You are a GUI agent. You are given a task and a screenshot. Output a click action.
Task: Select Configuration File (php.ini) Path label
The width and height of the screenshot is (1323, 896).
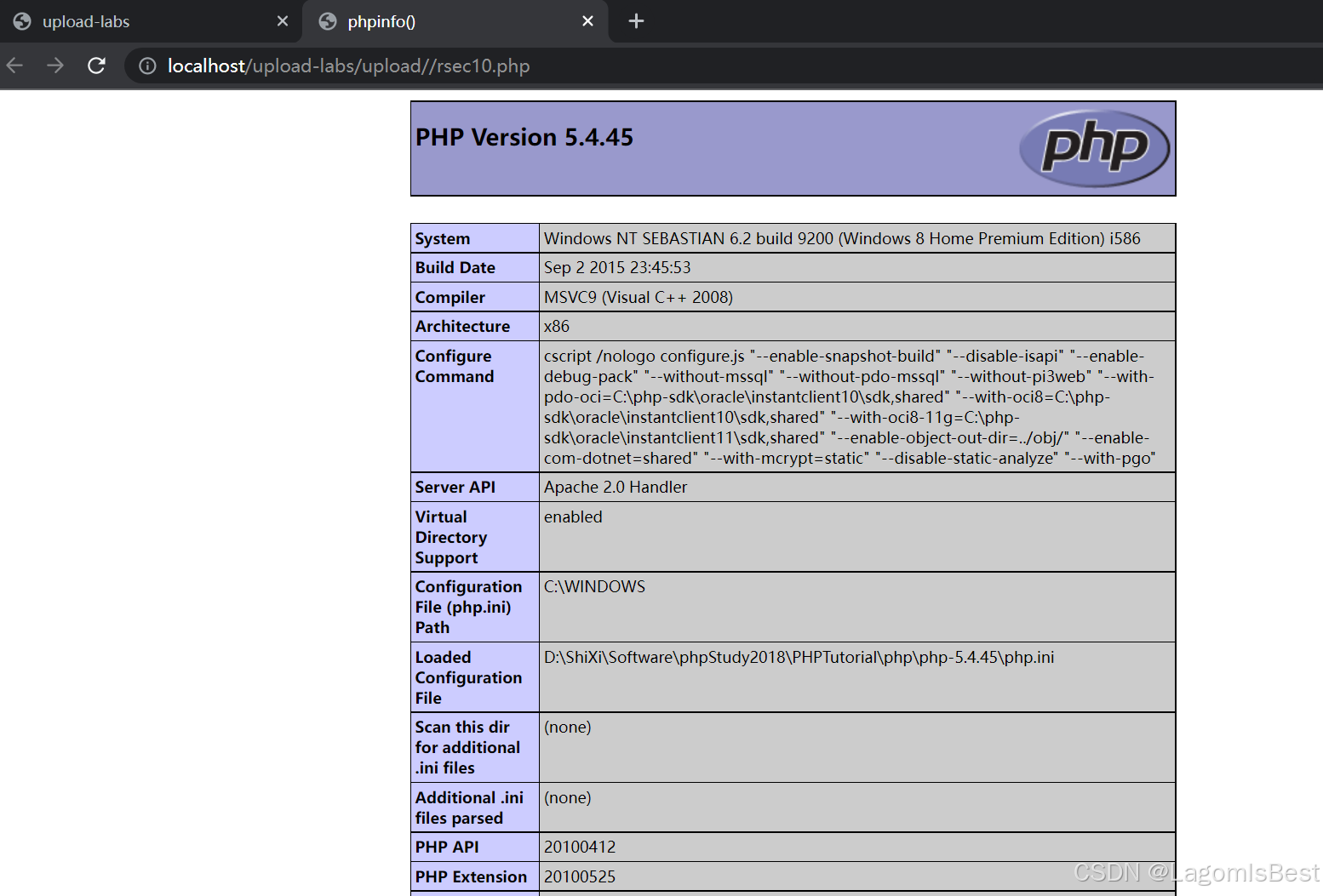pyautogui.click(x=468, y=608)
